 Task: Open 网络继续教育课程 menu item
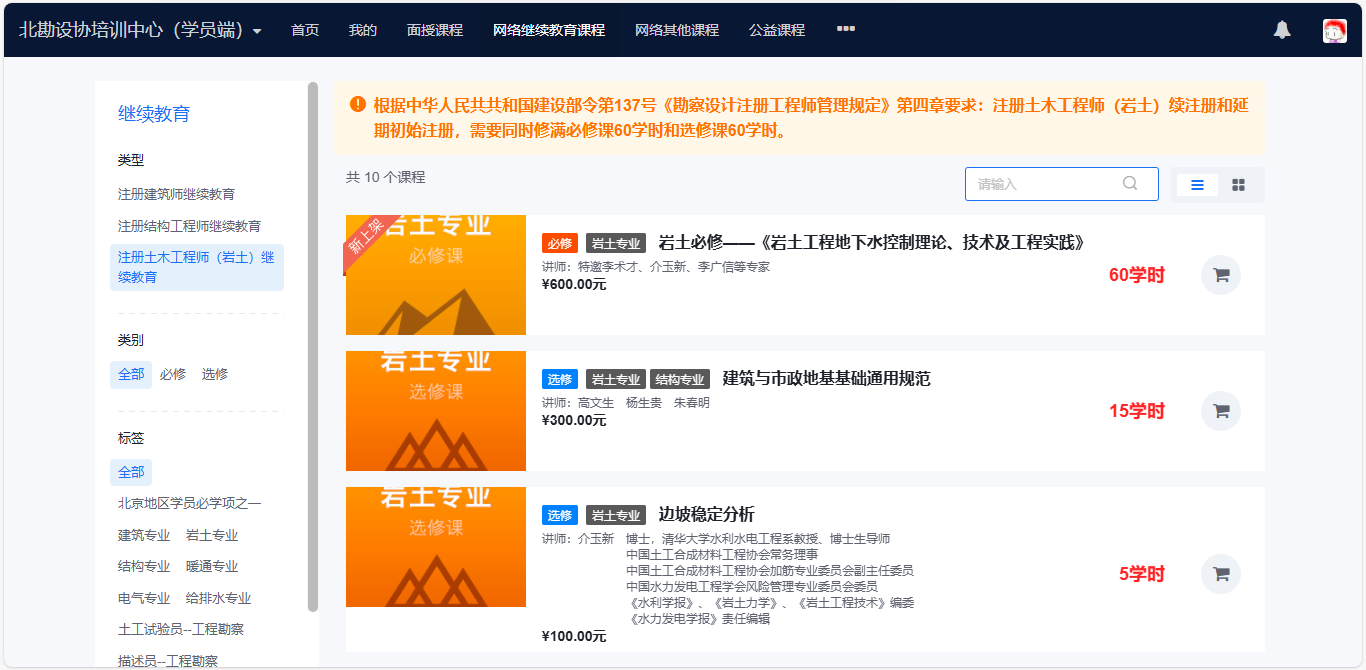pos(549,30)
